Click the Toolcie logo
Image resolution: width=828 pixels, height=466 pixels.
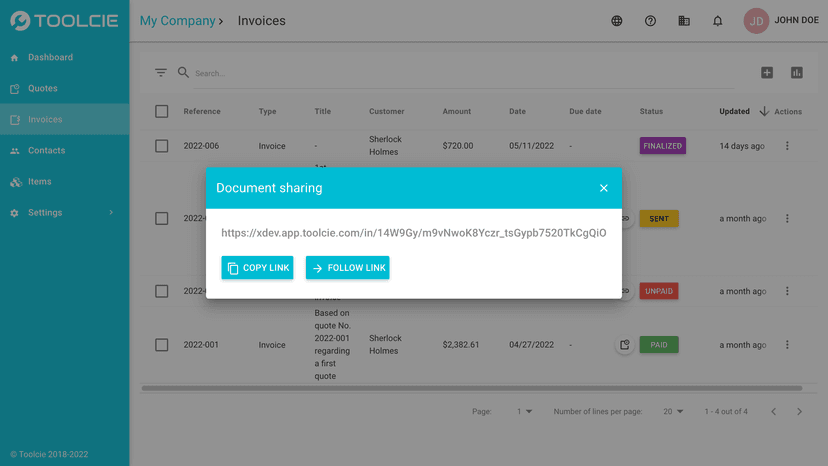click(64, 21)
